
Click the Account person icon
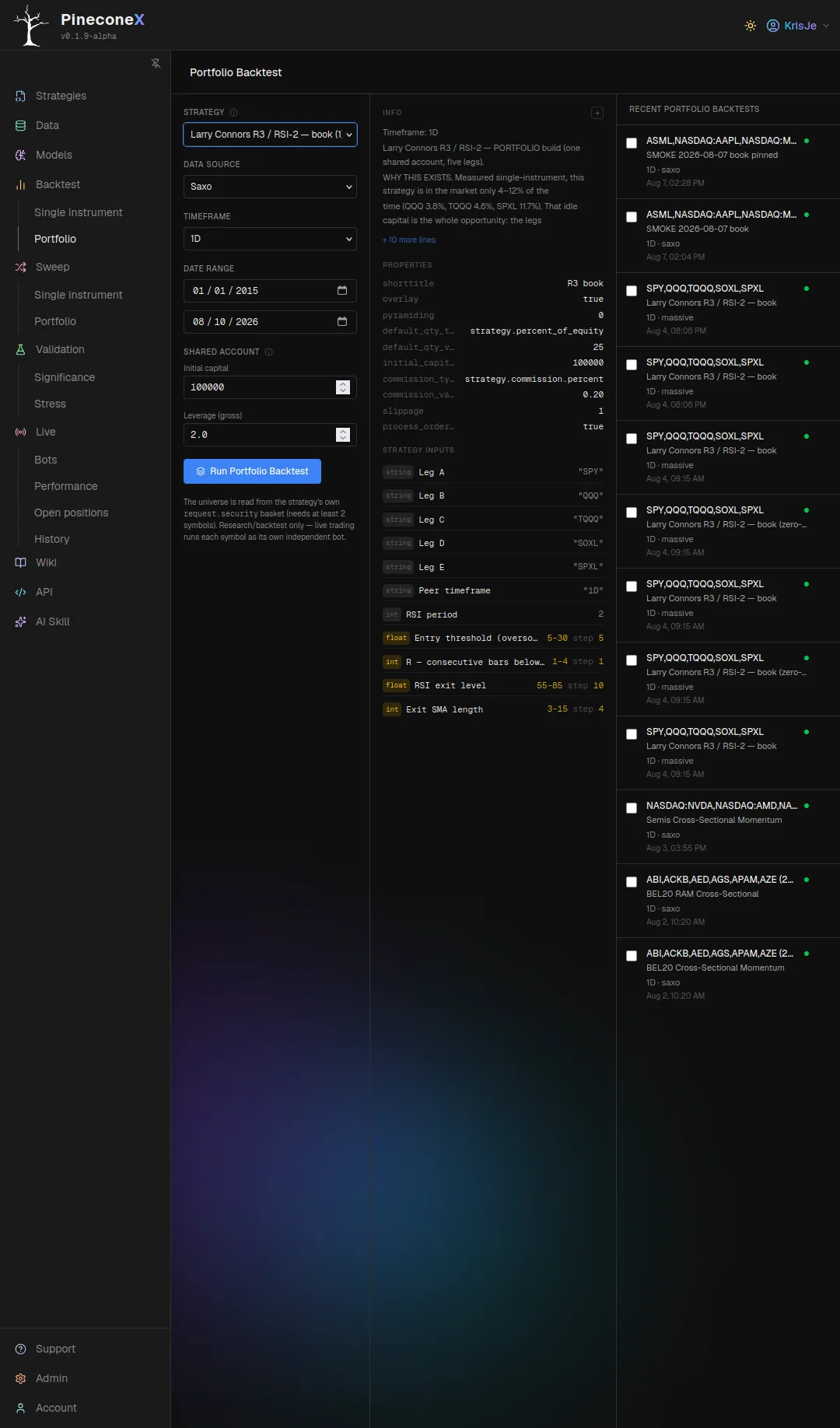(x=21, y=1408)
